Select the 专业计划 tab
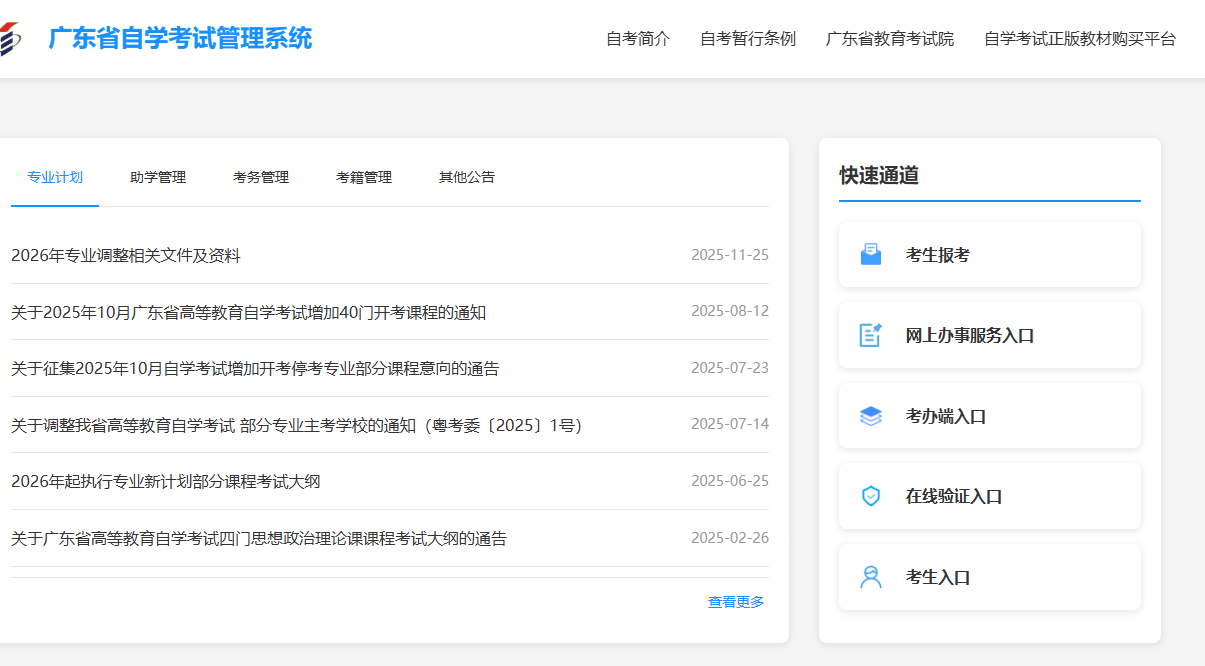 point(55,177)
